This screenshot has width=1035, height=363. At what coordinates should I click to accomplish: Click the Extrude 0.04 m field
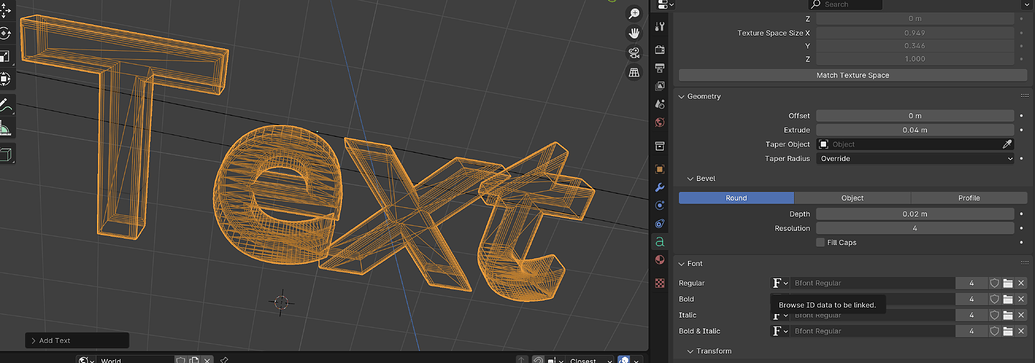click(915, 130)
